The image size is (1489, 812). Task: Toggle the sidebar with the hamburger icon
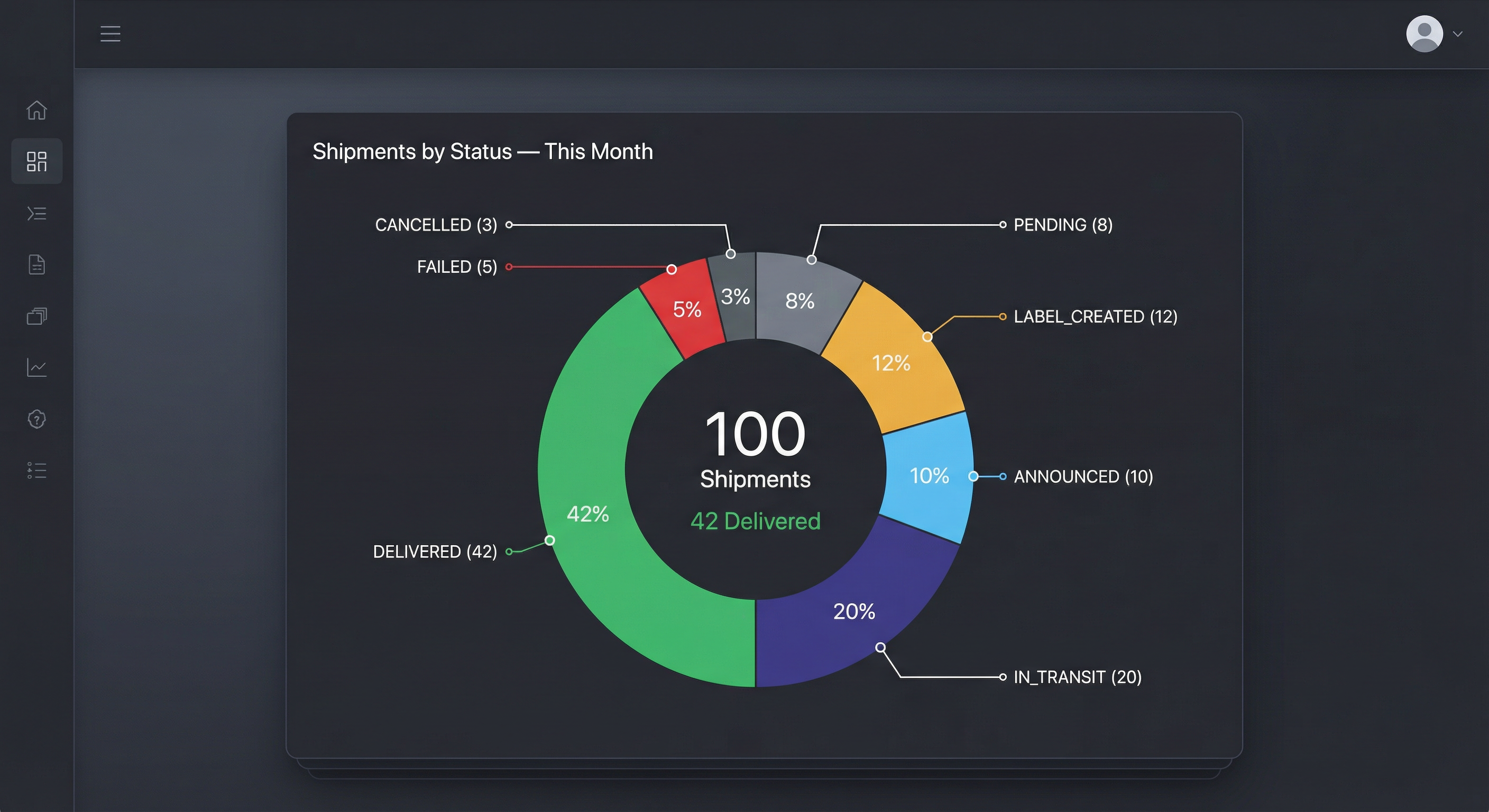pyautogui.click(x=110, y=33)
